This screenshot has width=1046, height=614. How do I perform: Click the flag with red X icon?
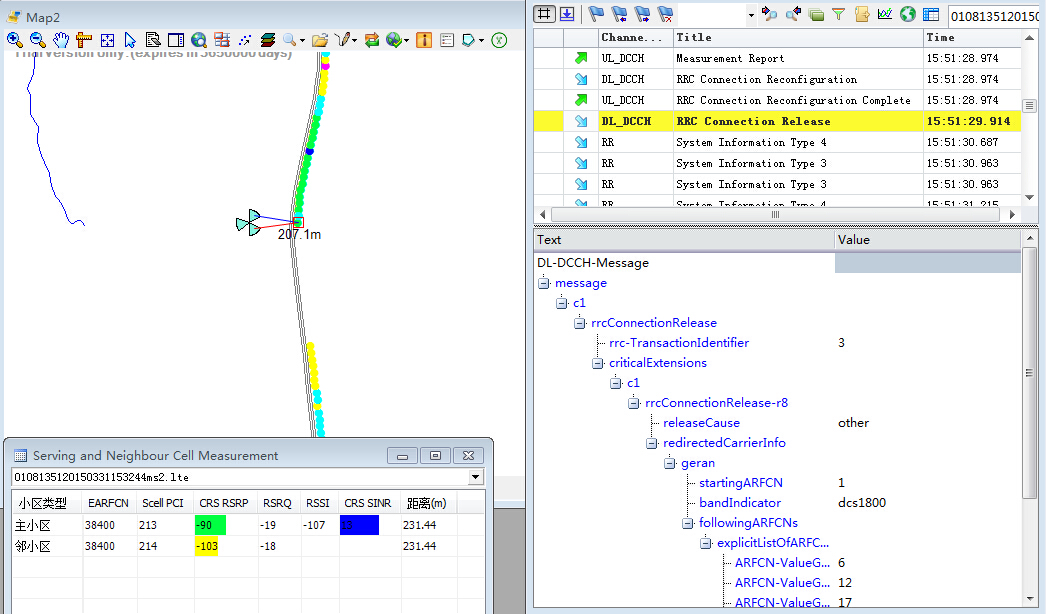[665, 14]
